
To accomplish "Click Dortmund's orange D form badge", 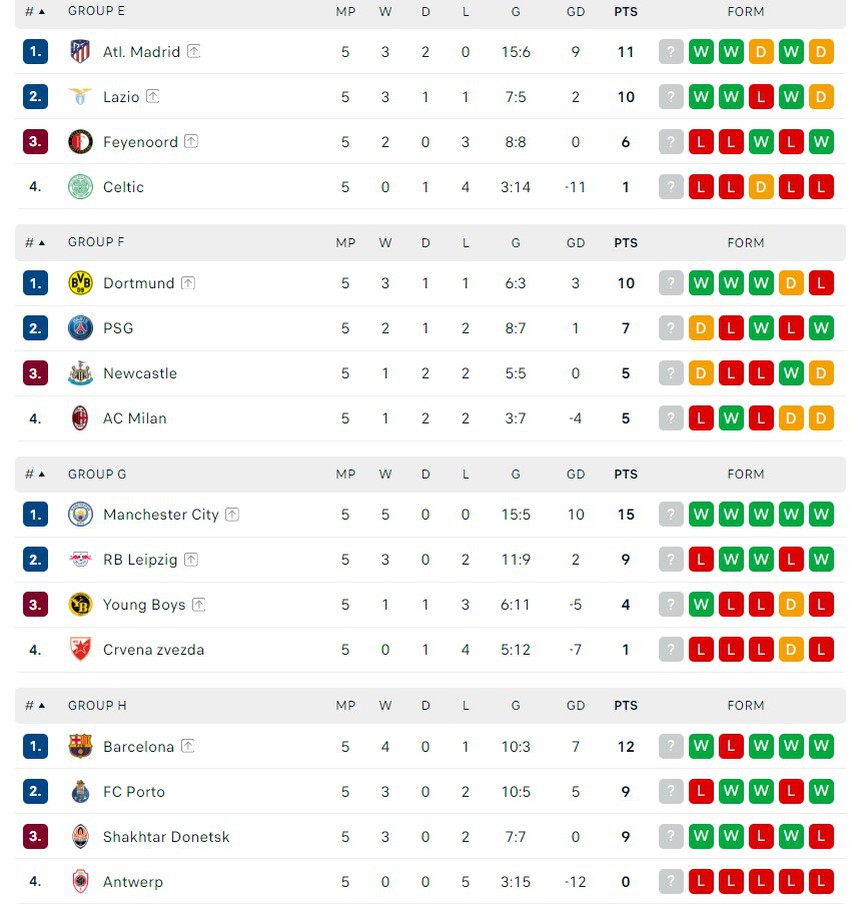I will click(x=791, y=283).
